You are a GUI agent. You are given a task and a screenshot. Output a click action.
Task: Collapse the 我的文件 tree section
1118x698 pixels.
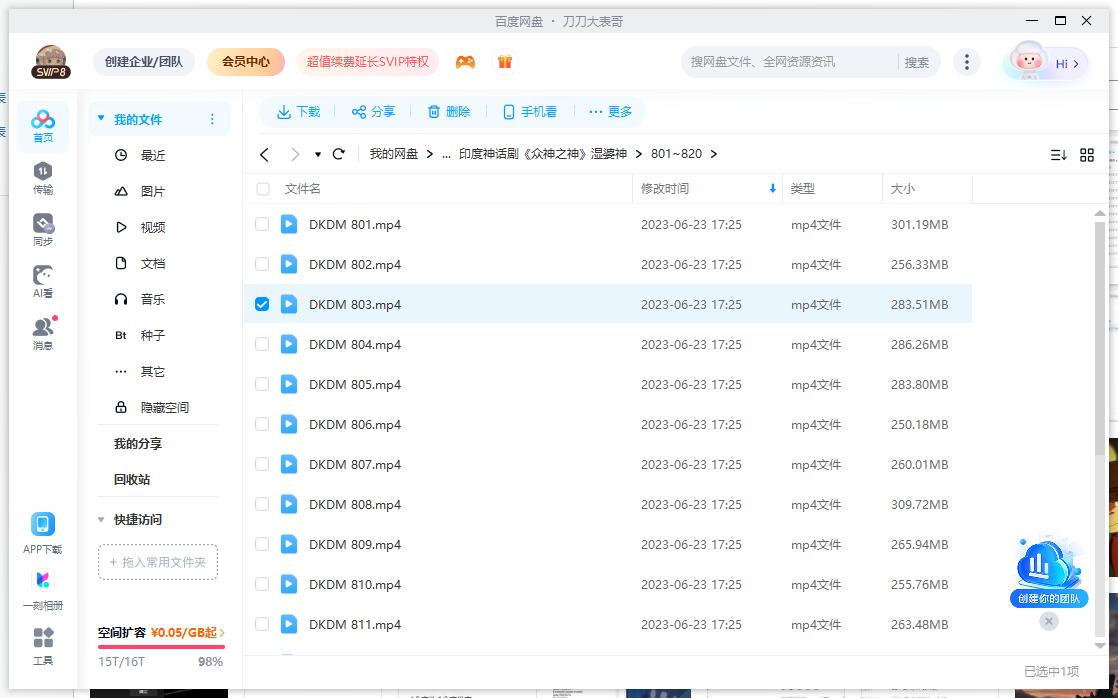coord(100,119)
